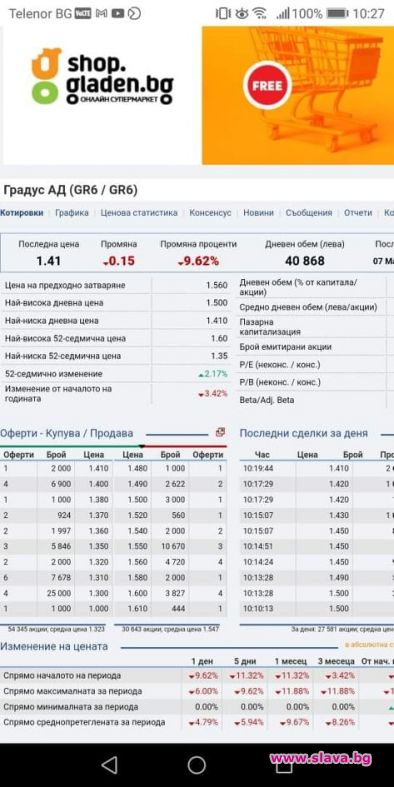Click the buy offer price 1.000
Viewport: 394px width, 787px height.
click(98, 608)
